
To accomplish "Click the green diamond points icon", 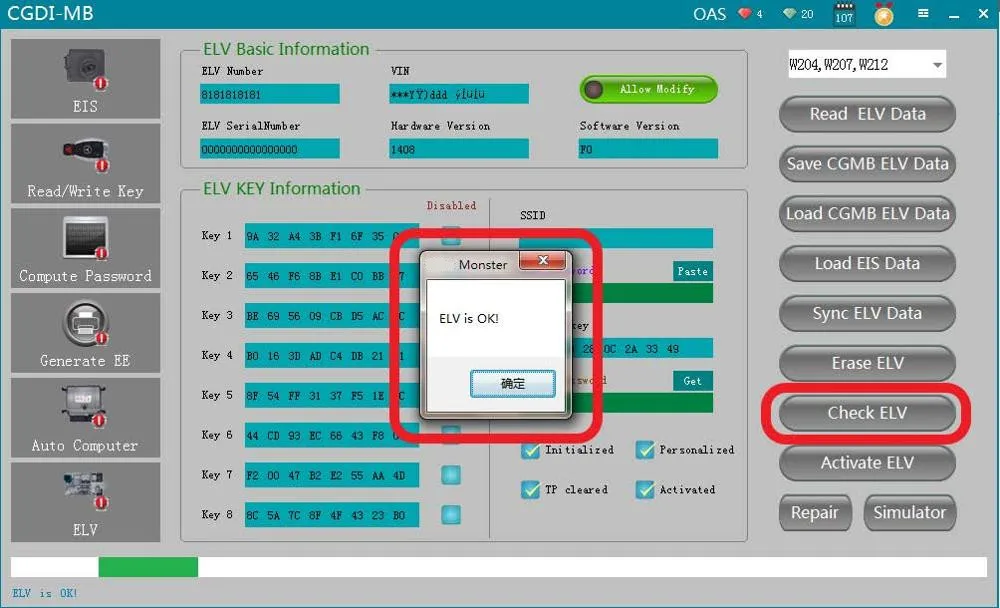I will tap(790, 13).
